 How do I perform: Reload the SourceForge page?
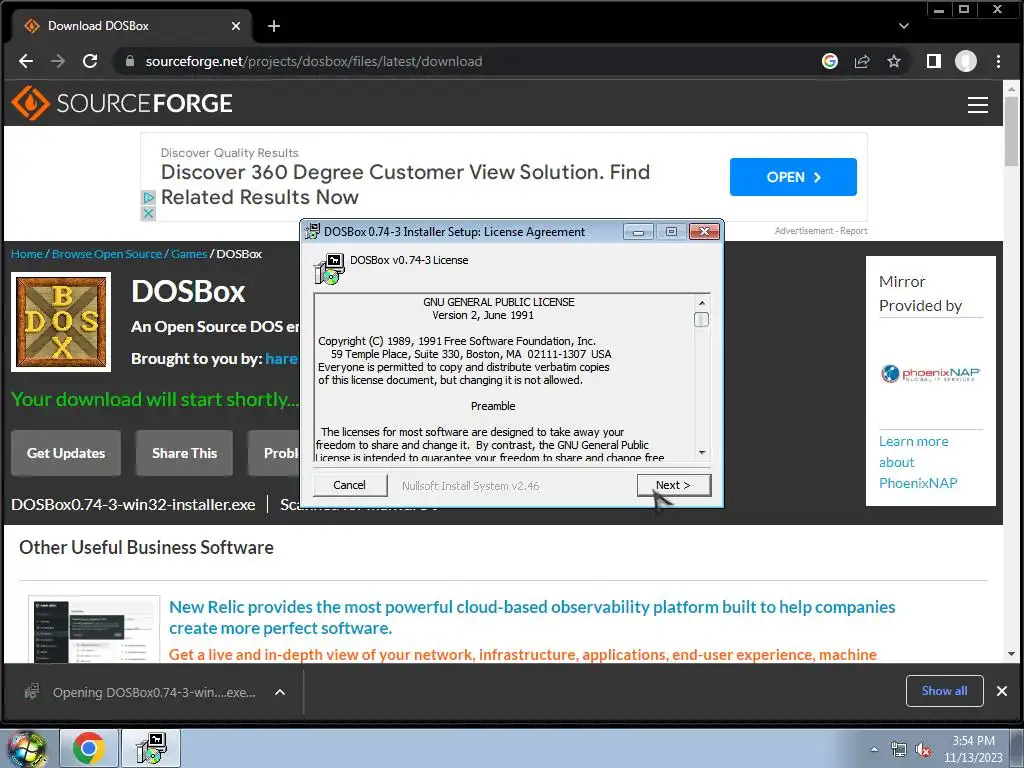click(x=90, y=61)
